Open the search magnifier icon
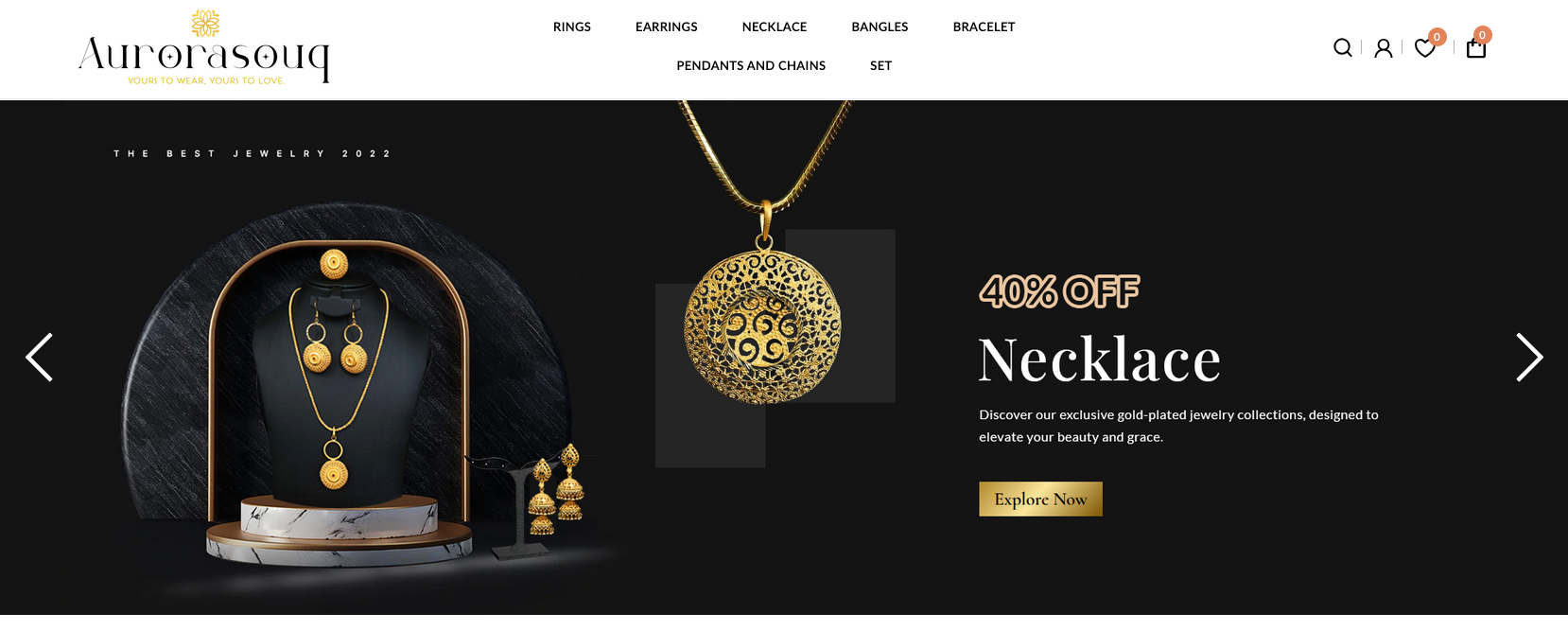 coord(1342,47)
